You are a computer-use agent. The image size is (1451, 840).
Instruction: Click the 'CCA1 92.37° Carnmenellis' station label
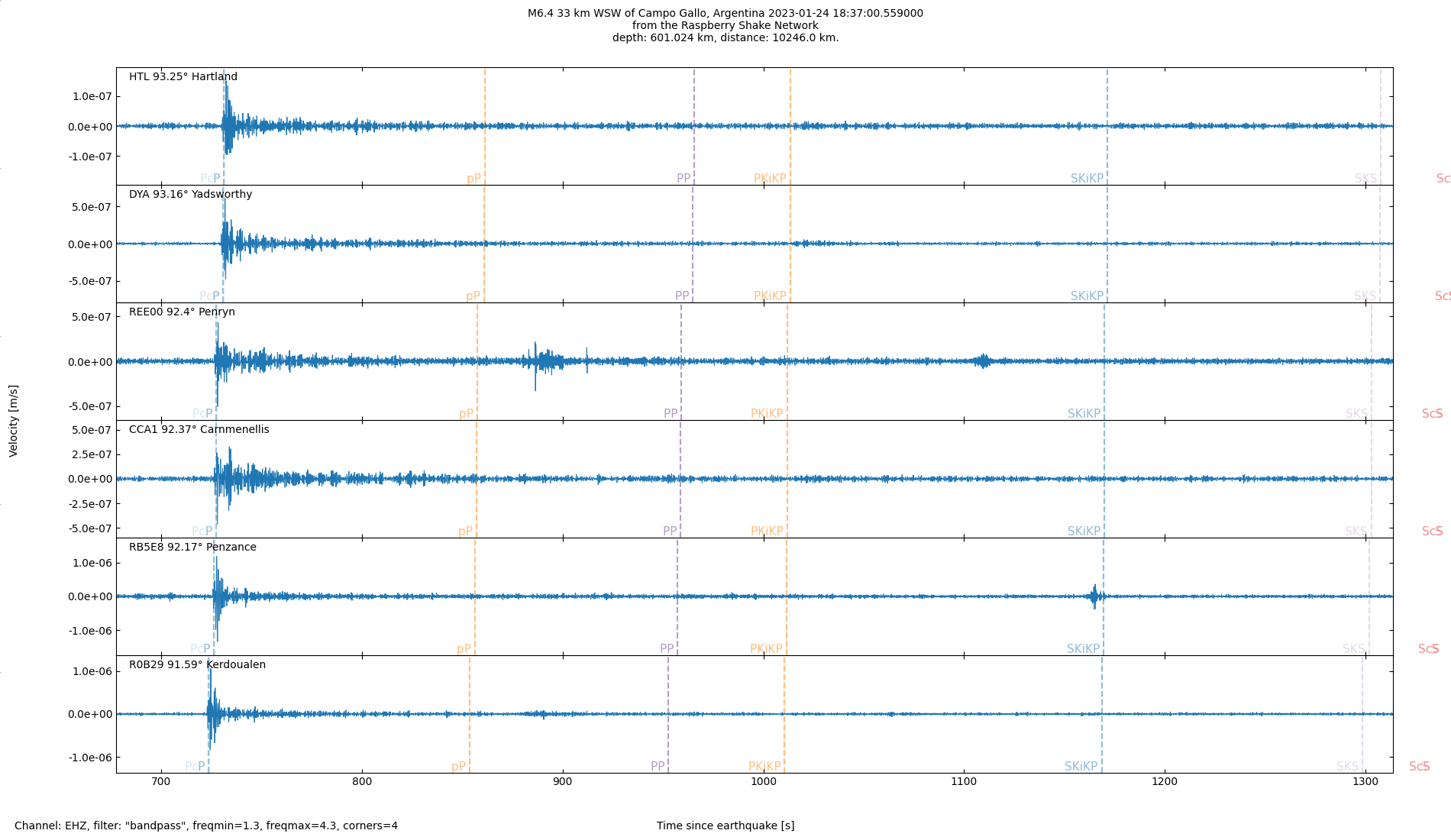click(199, 429)
